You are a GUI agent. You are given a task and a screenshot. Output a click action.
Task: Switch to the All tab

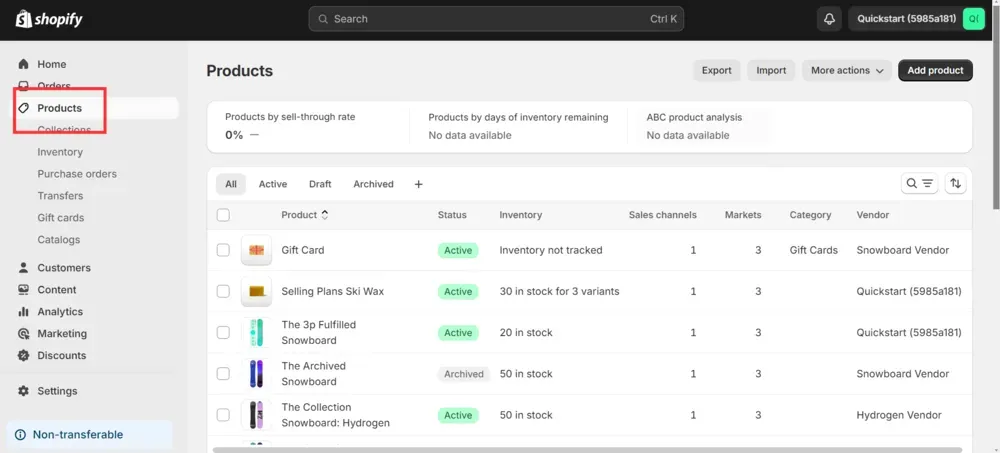(x=231, y=184)
